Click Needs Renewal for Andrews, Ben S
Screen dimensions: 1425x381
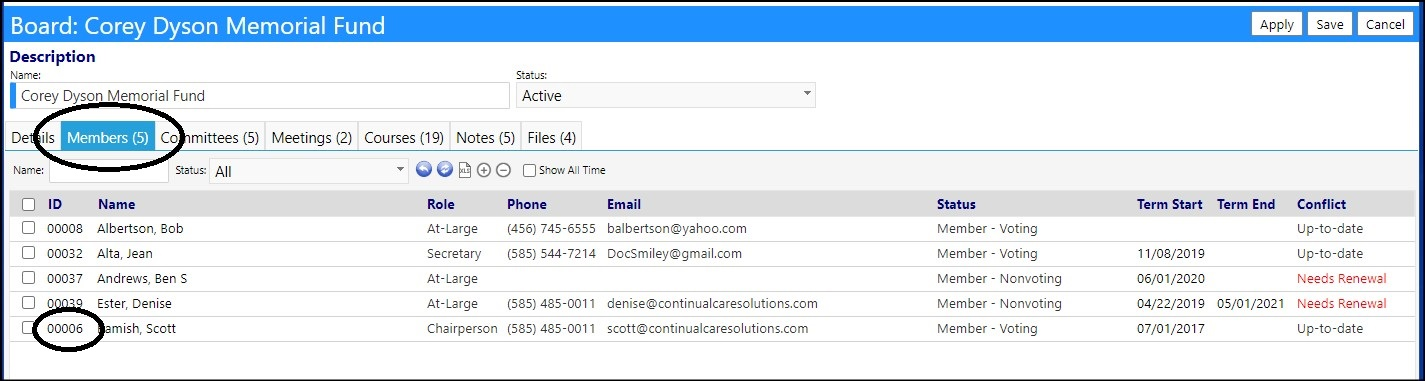[x=1342, y=278]
